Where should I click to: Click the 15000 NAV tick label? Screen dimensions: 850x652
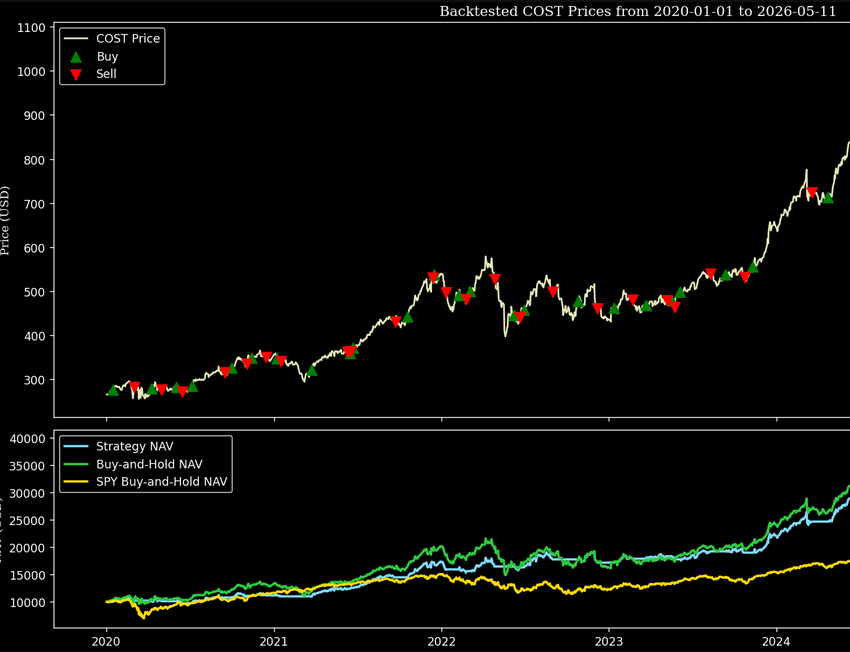tap(28, 575)
